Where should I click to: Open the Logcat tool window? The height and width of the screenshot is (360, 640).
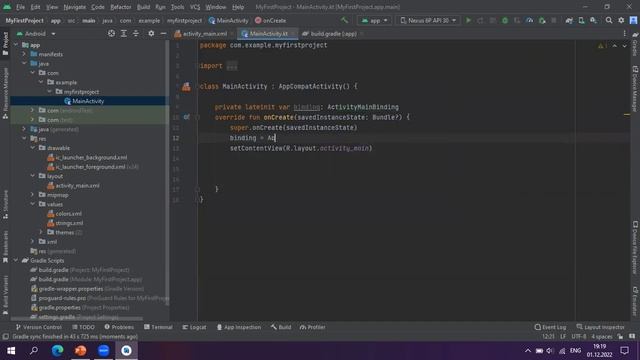point(194,327)
